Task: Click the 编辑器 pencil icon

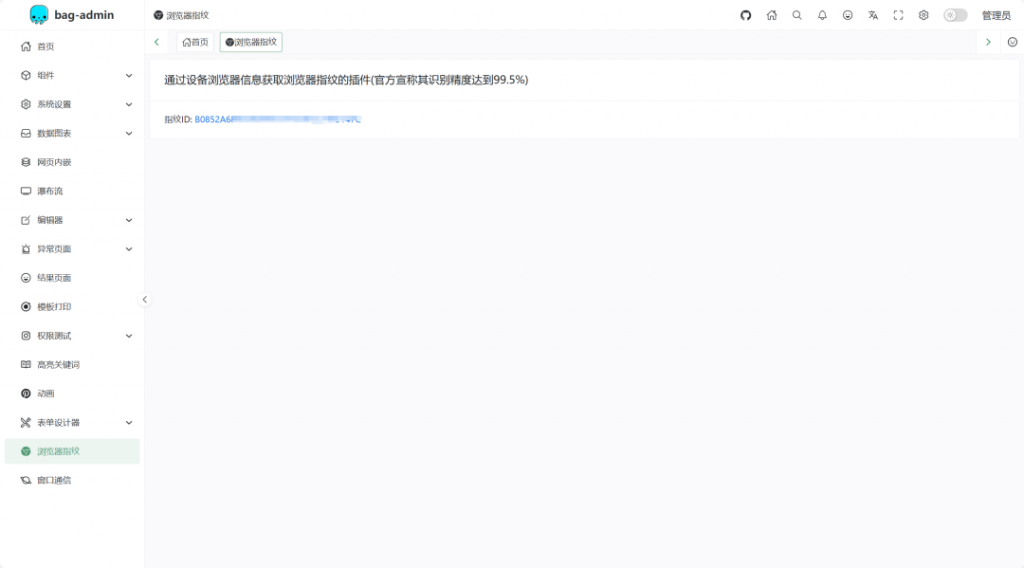Action: point(25,220)
